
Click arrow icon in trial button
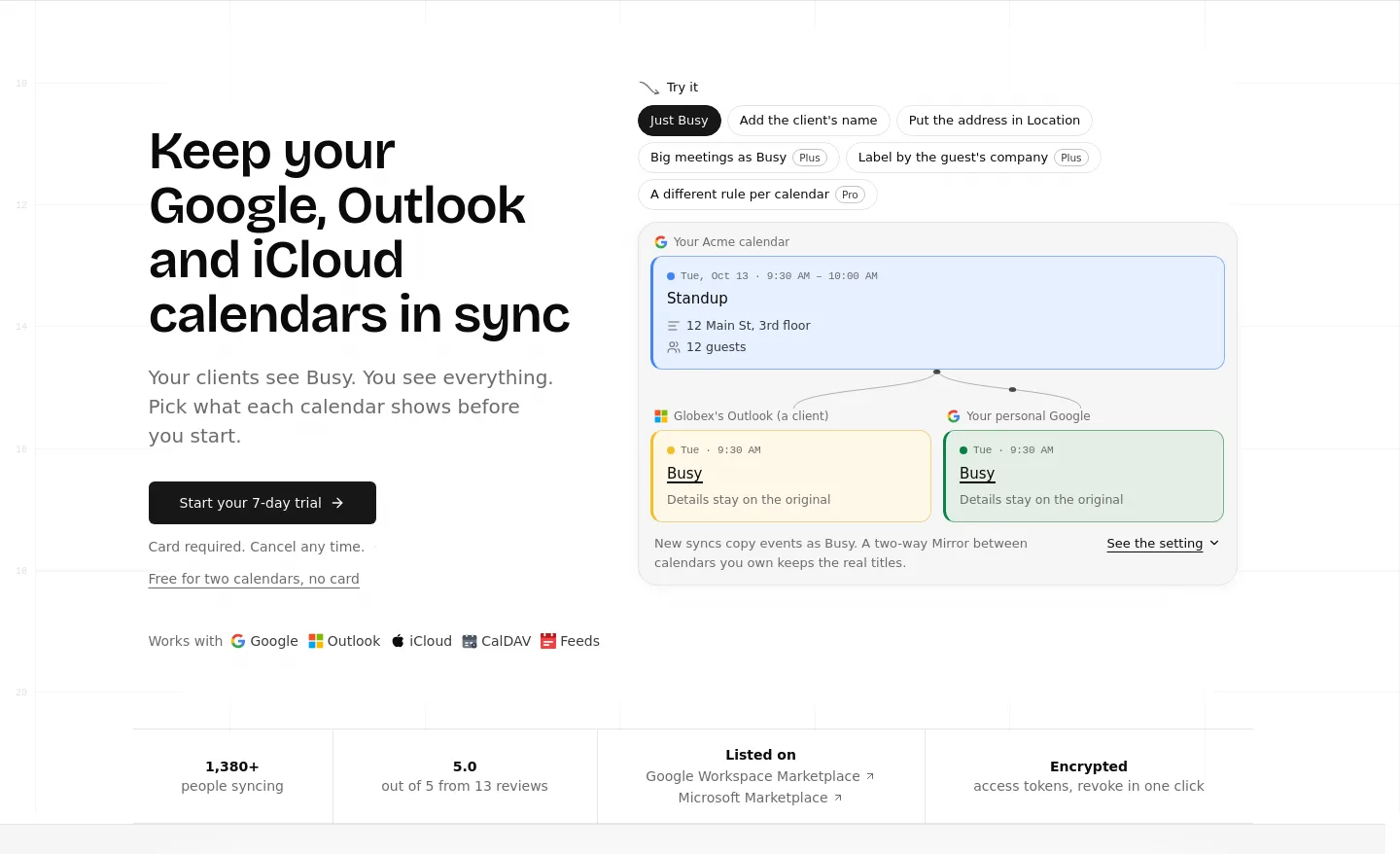pyautogui.click(x=337, y=503)
